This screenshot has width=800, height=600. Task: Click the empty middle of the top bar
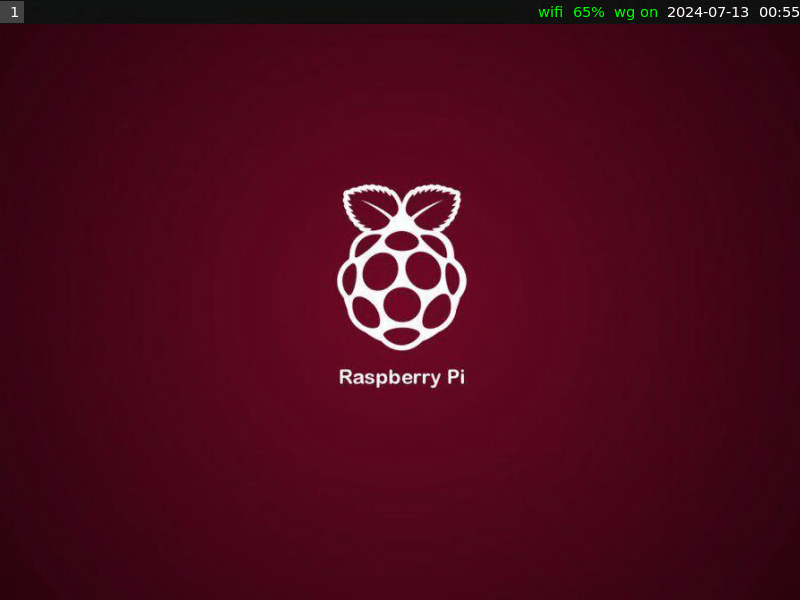[280, 12]
